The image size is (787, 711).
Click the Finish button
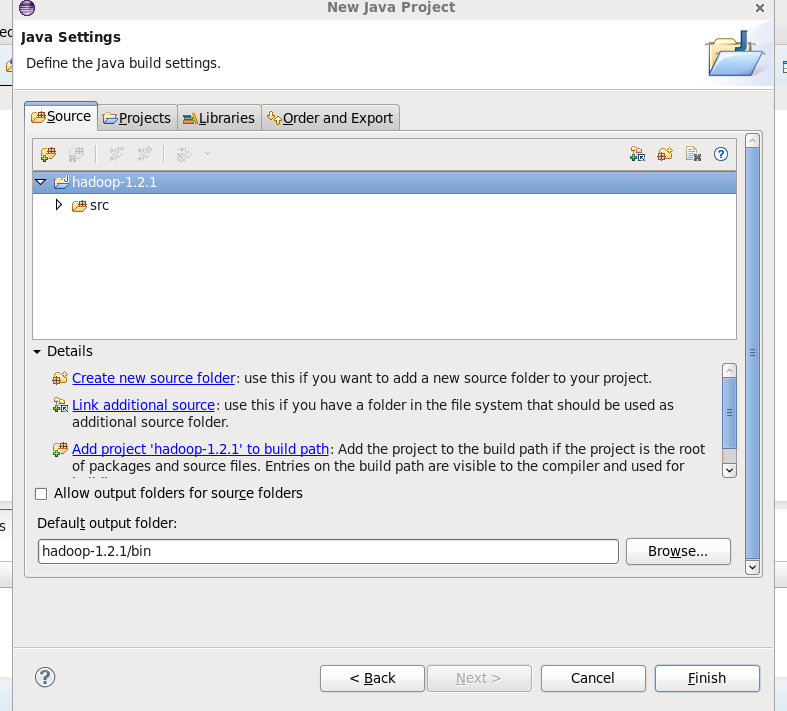[707, 678]
